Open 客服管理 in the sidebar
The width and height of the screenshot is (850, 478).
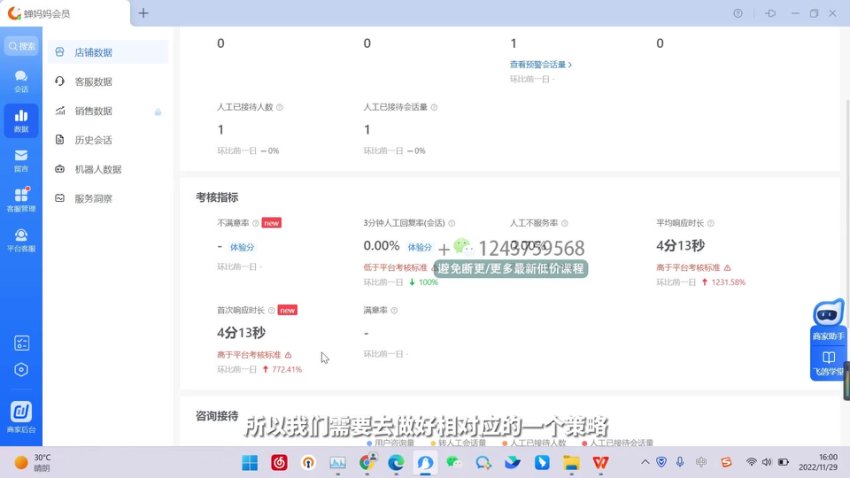[21, 199]
